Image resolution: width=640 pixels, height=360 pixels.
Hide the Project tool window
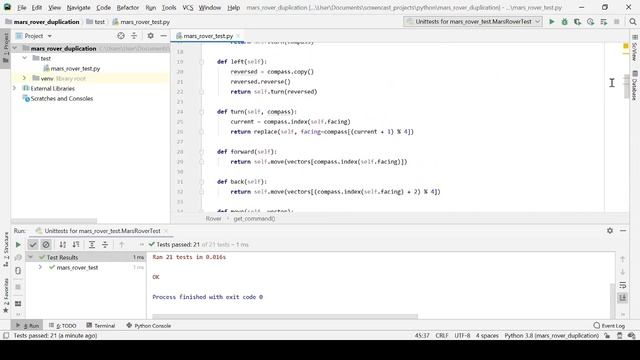164,36
